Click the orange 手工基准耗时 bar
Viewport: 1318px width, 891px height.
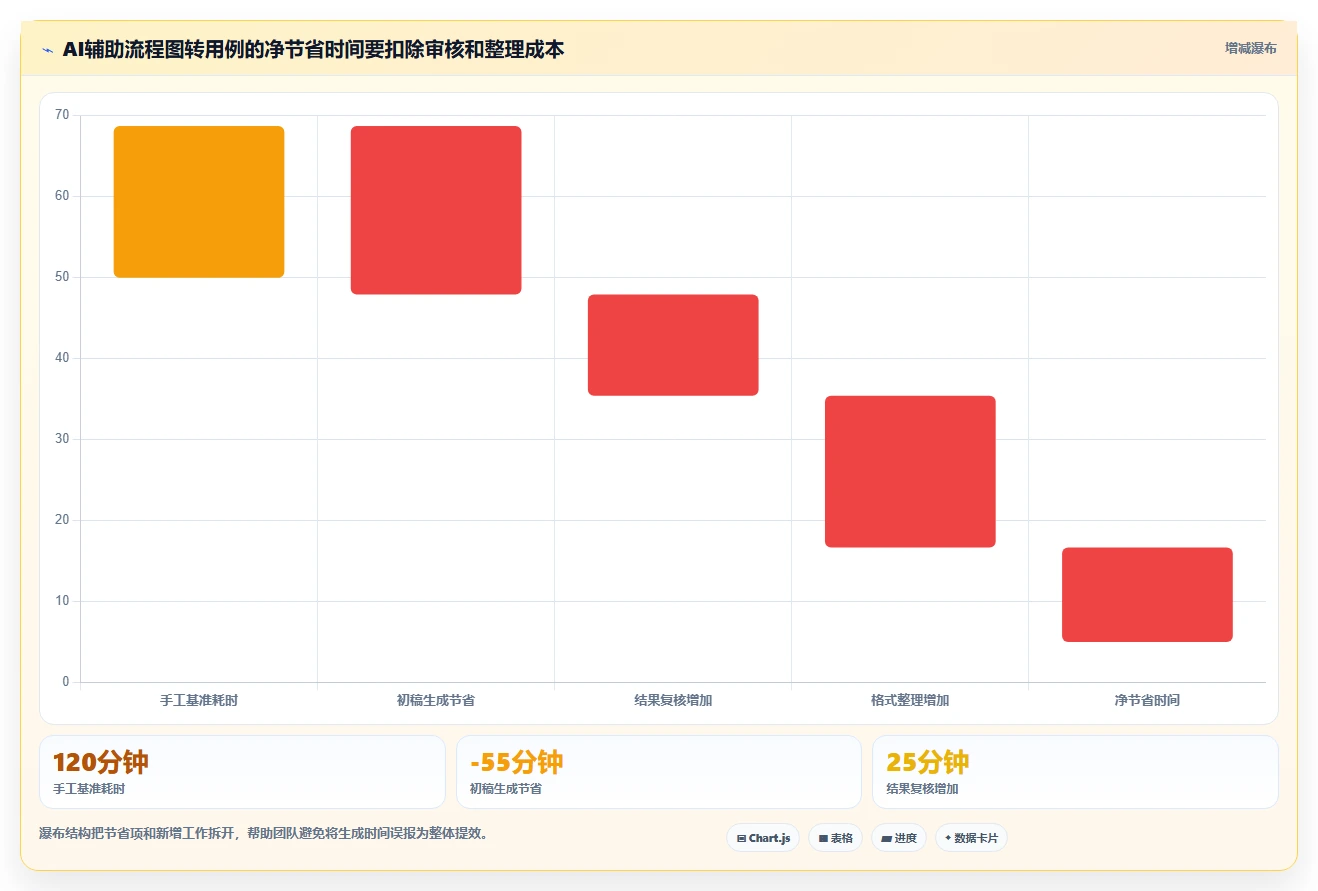click(x=199, y=202)
